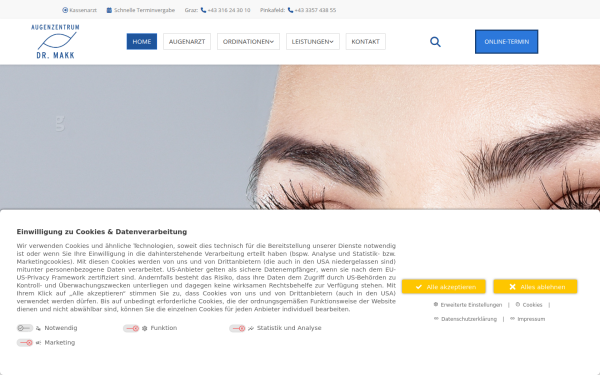The image size is (600, 375).
Task: Click the gear icon beside Erweiterte Einstellungen
Action: pos(435,305)
